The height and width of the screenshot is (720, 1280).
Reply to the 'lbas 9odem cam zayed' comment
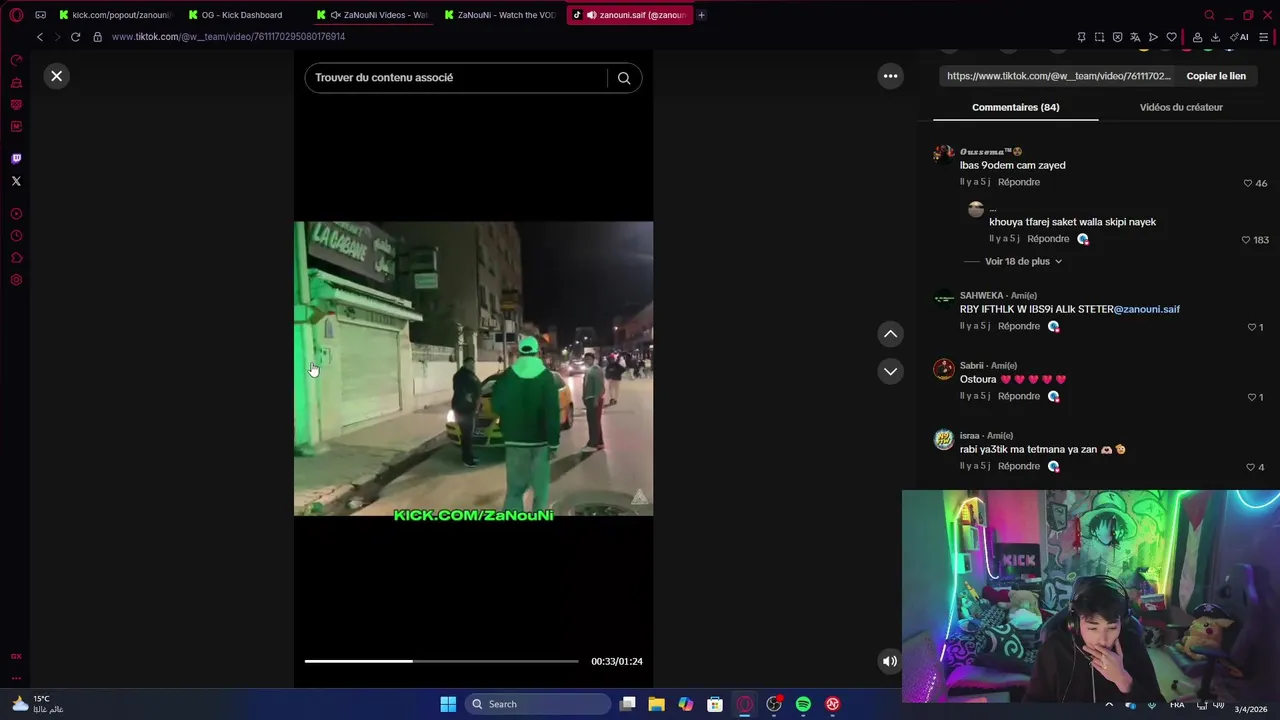[x=1019, y=182]
